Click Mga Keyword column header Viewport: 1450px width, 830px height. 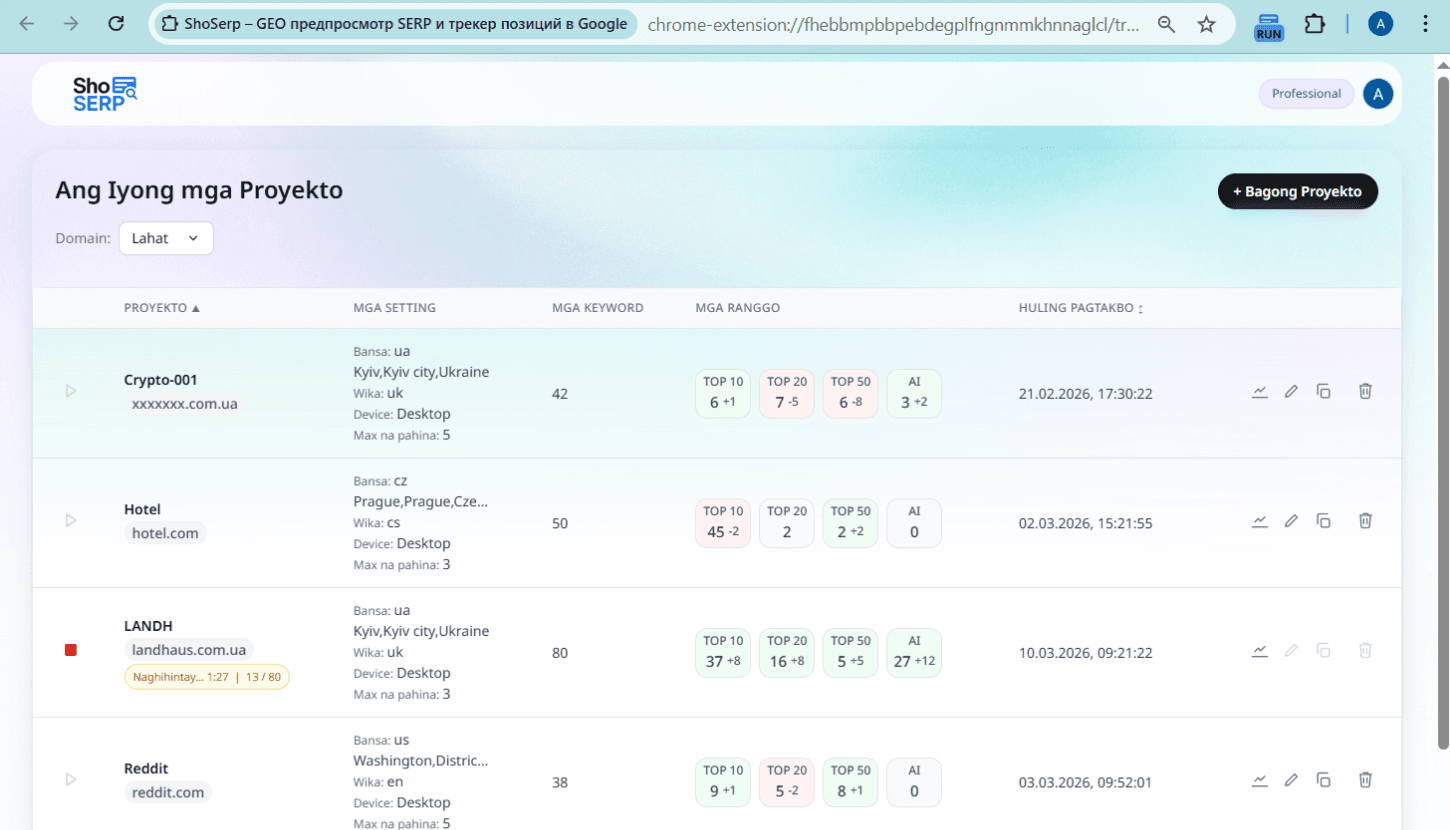click(598, 308)
